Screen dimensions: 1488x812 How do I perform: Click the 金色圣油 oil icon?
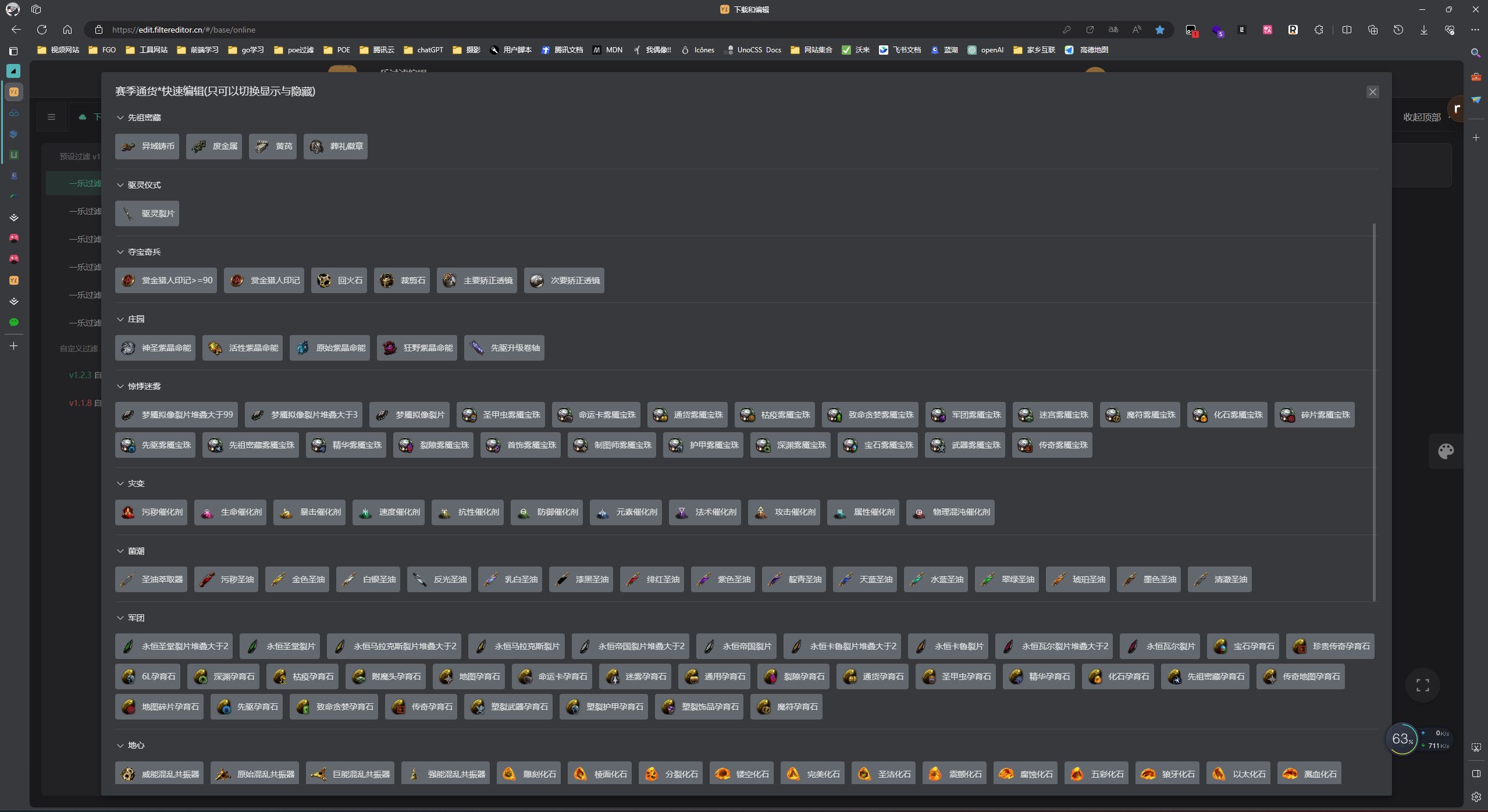click(278, 579)
